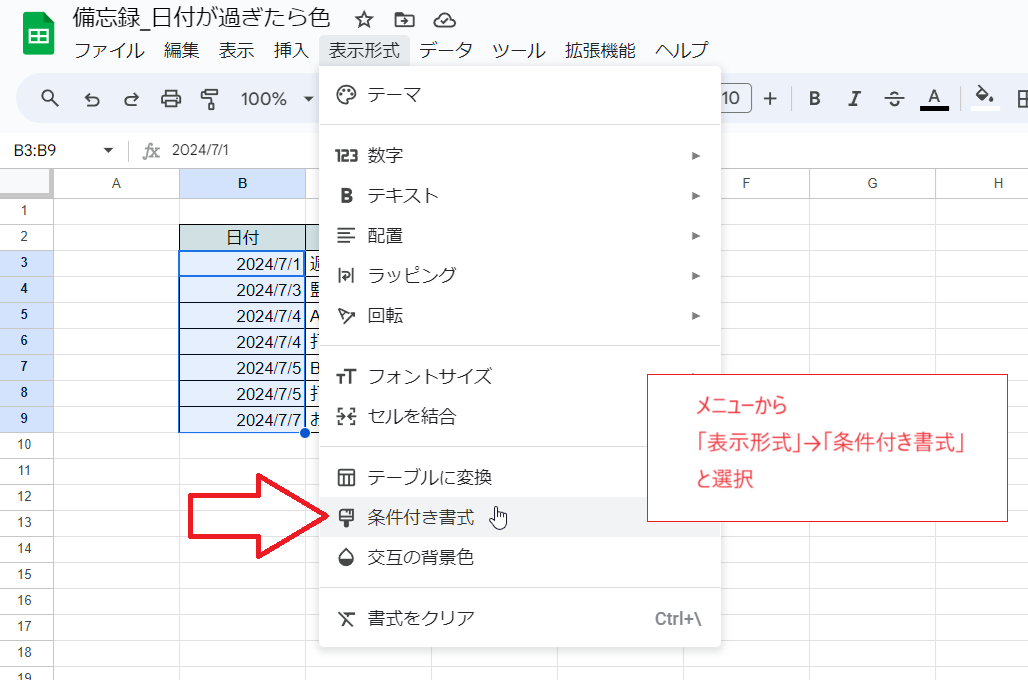Click the fx formula icon

coord(151,151)
